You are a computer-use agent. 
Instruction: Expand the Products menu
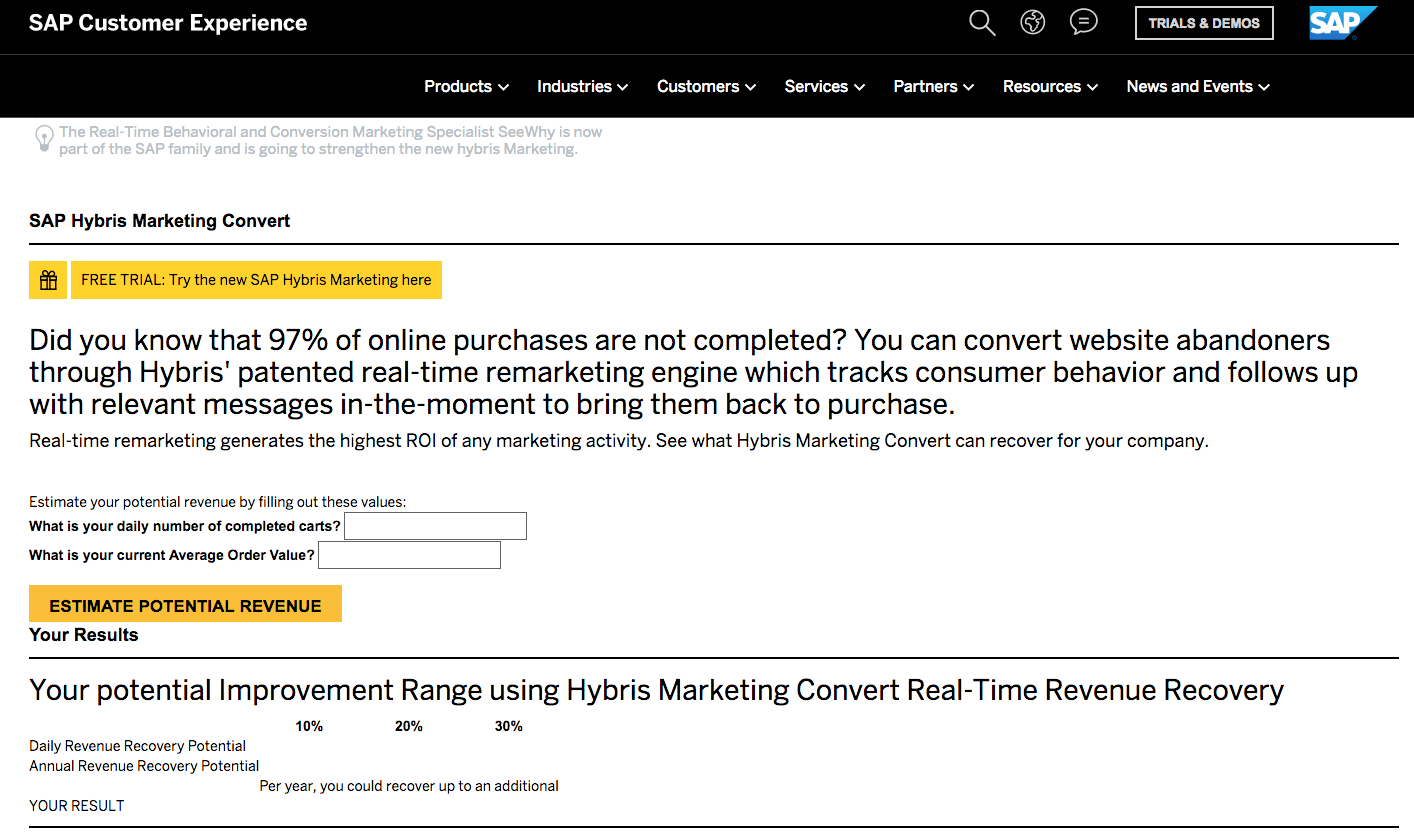coord(466,86)
